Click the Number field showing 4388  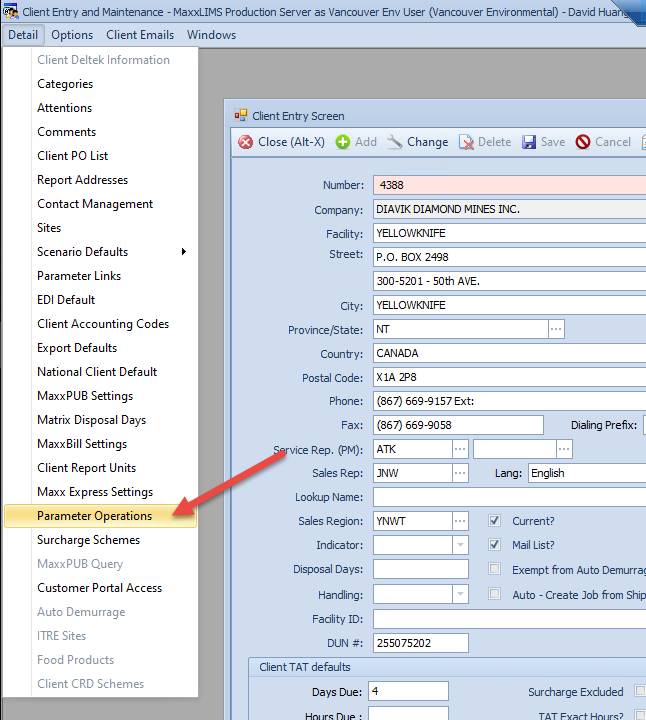click(510, 185)
